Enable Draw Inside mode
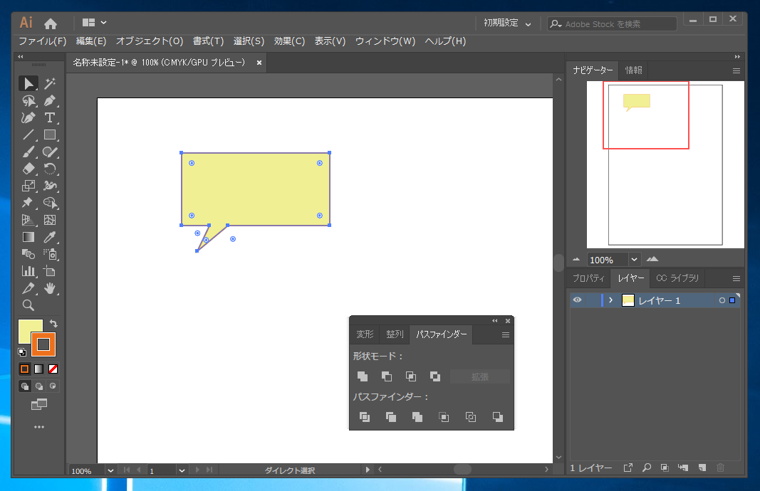The width and height of the screenshot is (760, 491). (53, 386)
